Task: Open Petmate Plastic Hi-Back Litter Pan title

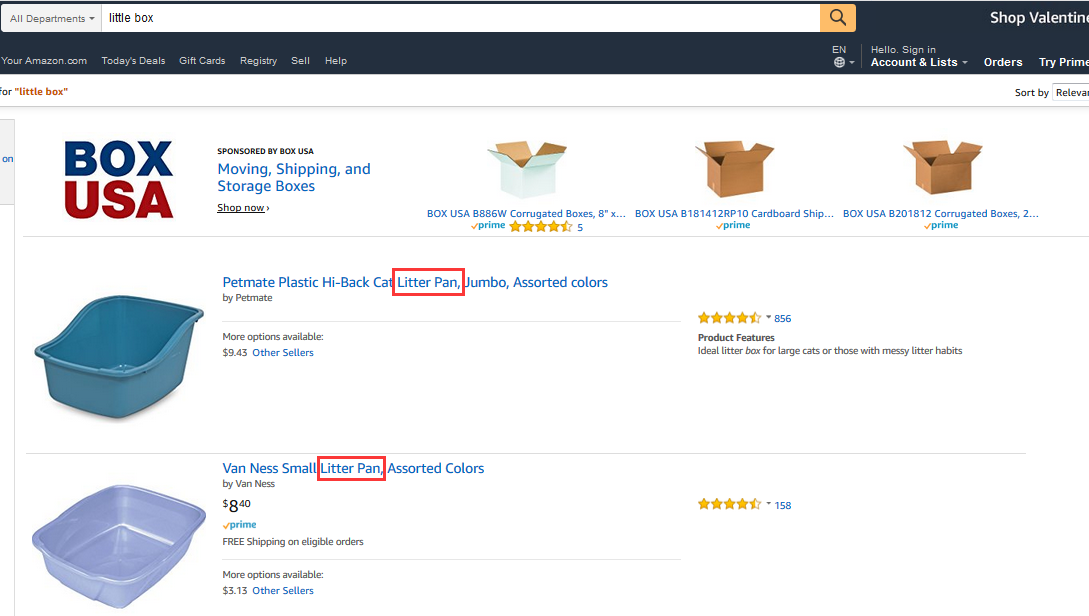Action: click(414, 282)
